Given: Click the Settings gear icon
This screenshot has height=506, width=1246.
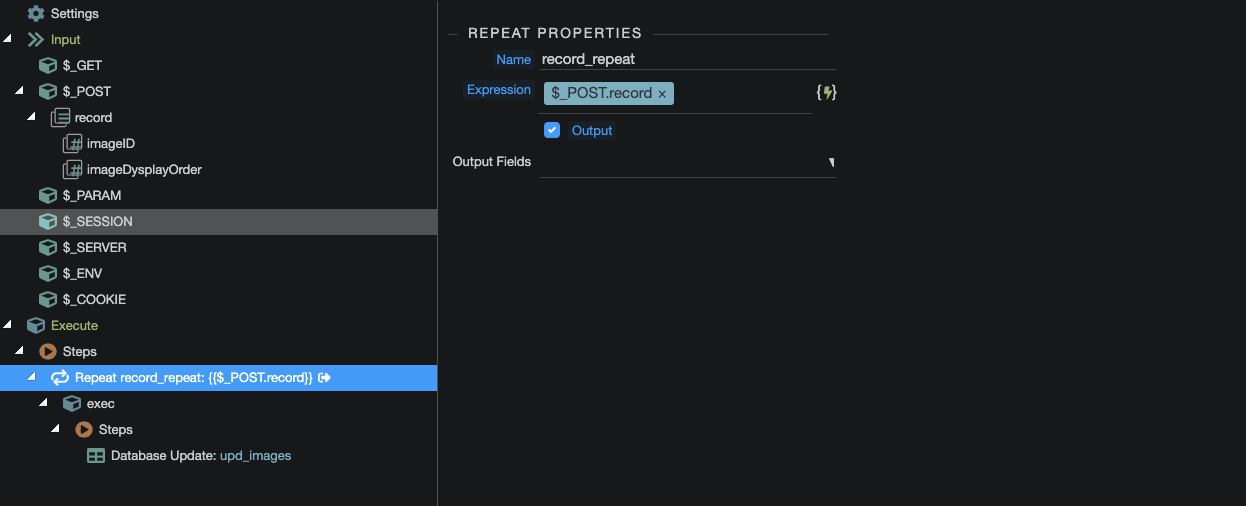Looking at the screenshot, I should [36, 14].
